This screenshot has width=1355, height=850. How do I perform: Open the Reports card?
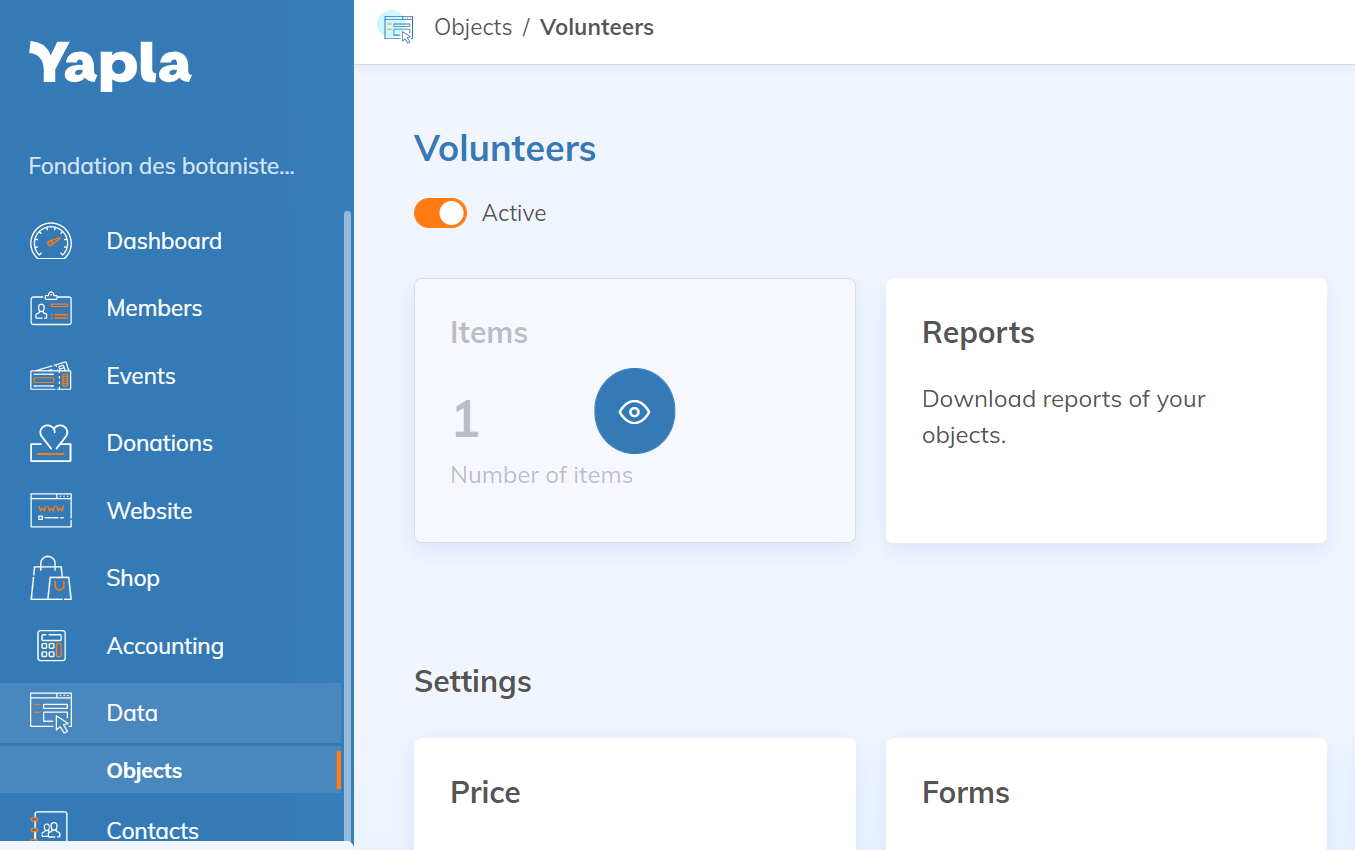[1106, 411]
